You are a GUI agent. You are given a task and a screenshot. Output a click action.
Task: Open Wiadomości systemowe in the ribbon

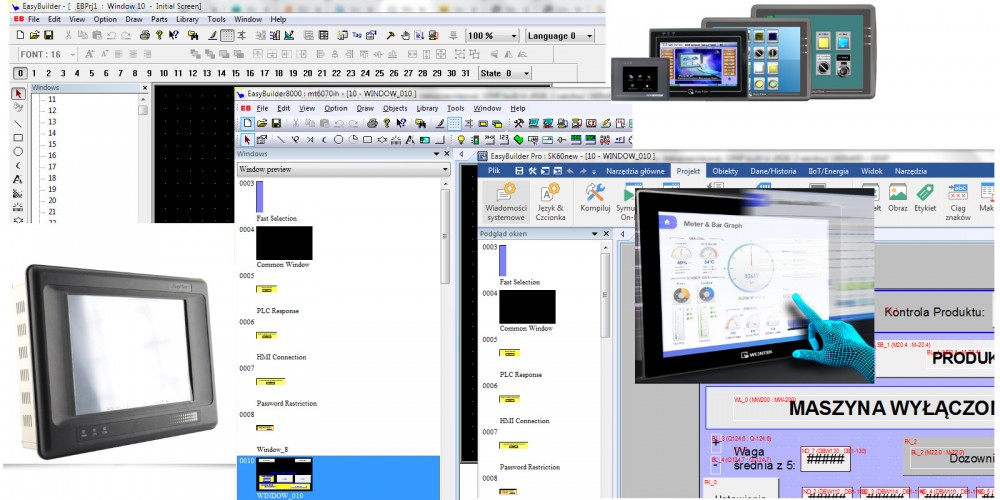pyautogui.click(x=506, y=198)
